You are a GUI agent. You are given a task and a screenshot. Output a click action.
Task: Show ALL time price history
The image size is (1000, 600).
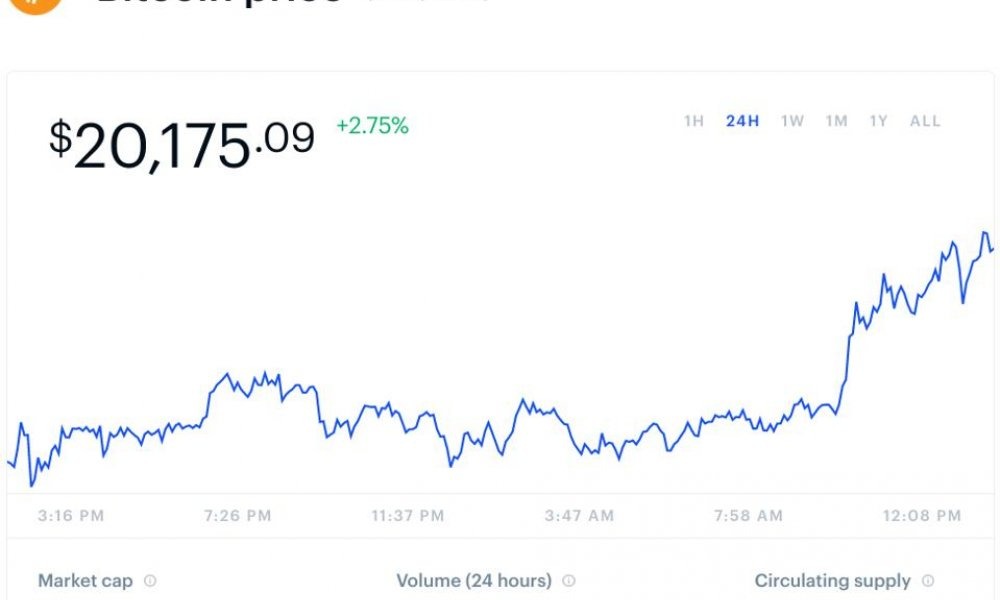tap(925, 121)
